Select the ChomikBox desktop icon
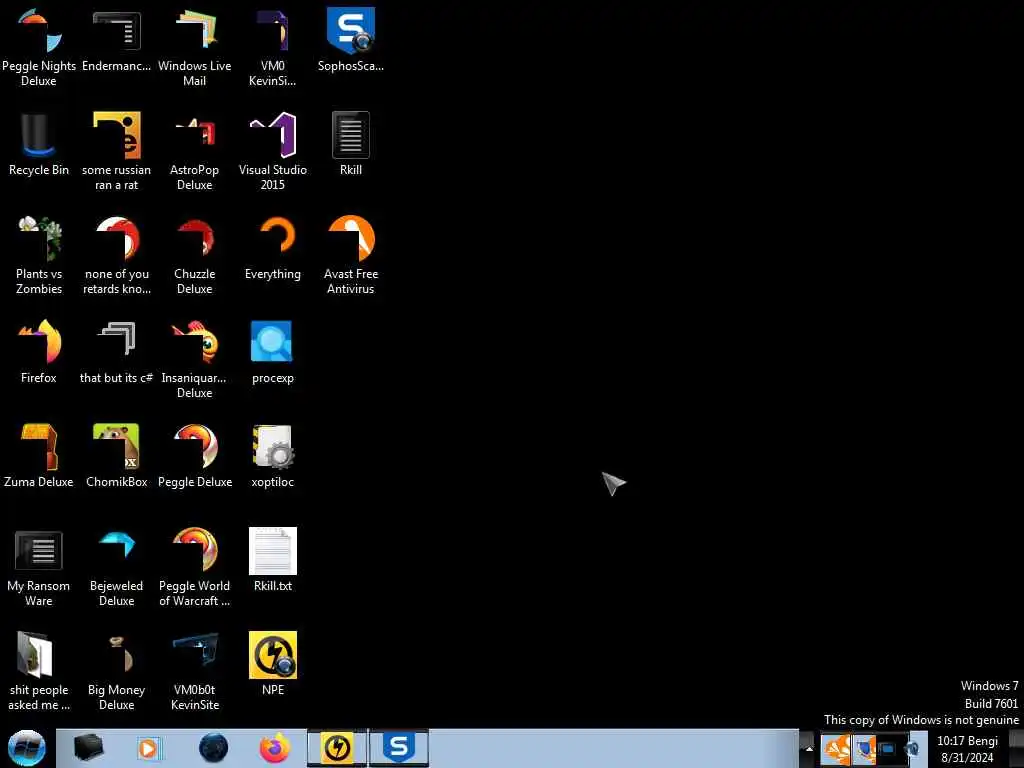Screen dimensions: 1024x768 click(116, 456)
